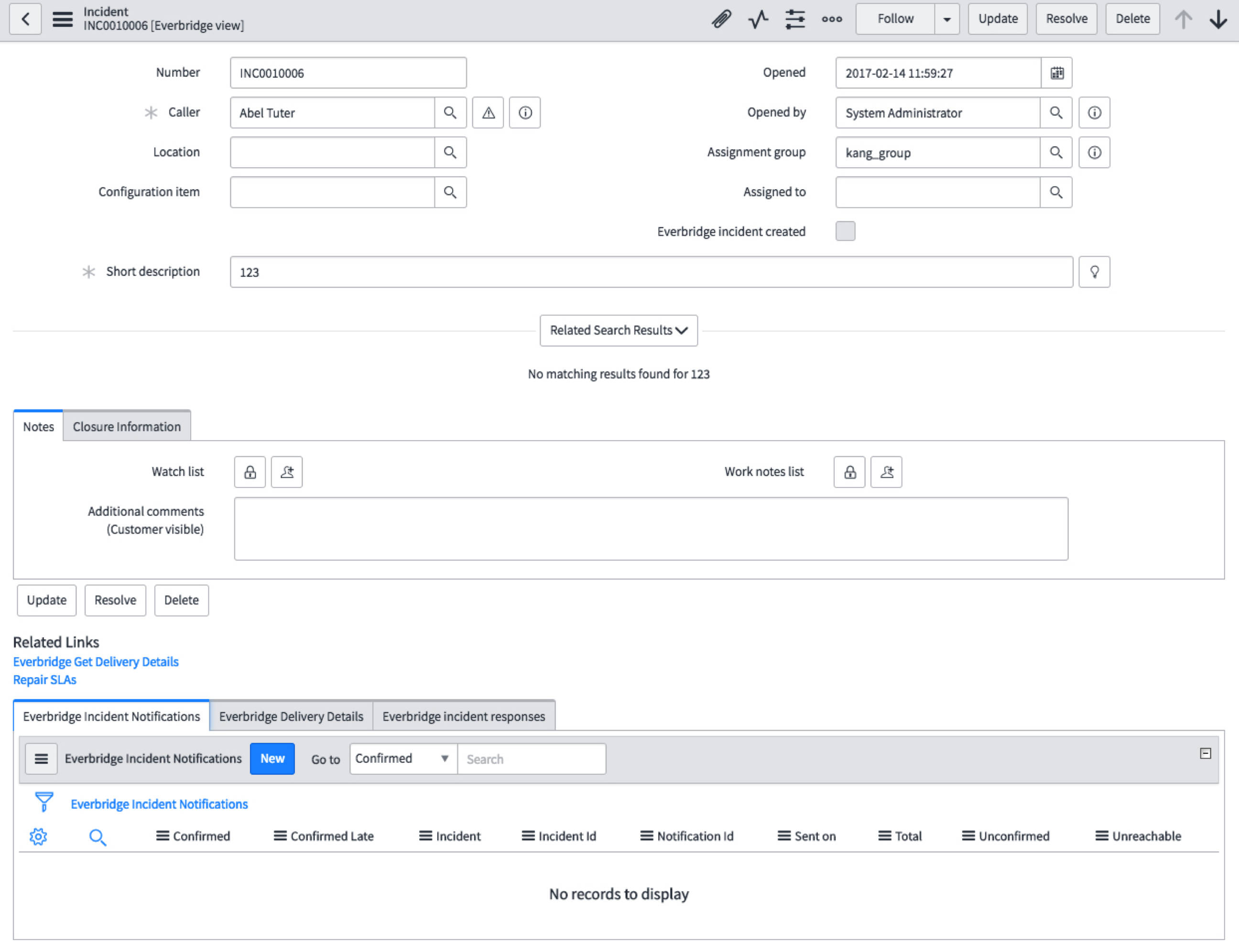This screenshot has height=952, width=1239.
Task: Click the Repair SLAs link
Action: 44,680
